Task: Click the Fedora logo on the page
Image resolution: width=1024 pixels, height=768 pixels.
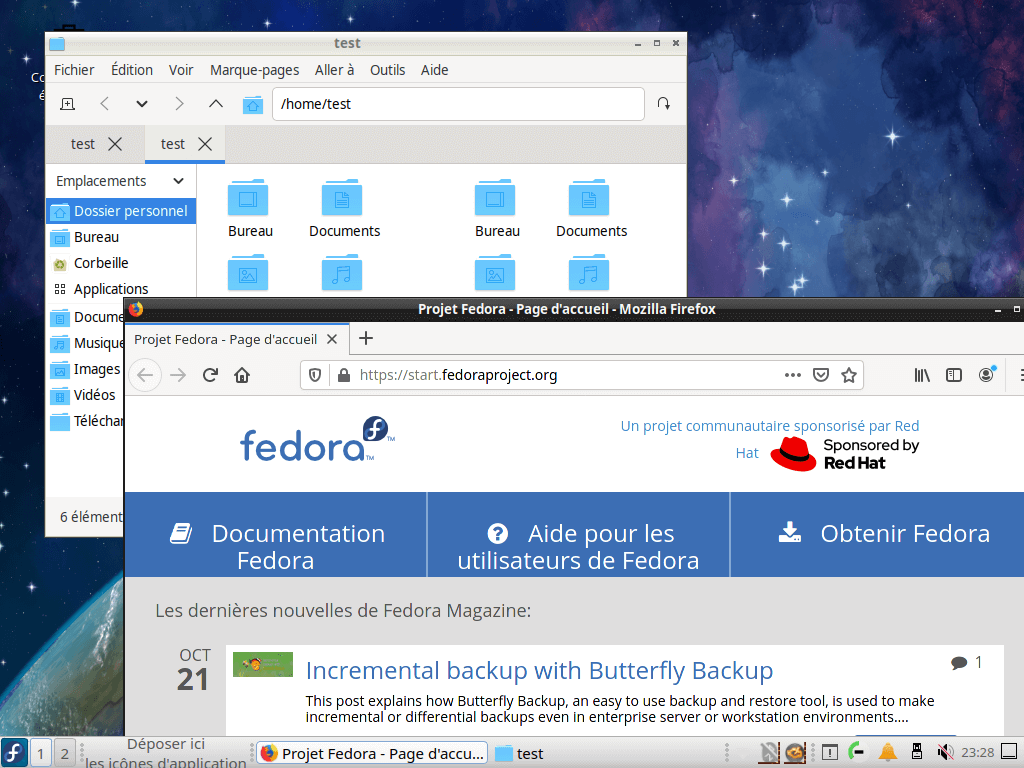Action: (x=317, y=439)
